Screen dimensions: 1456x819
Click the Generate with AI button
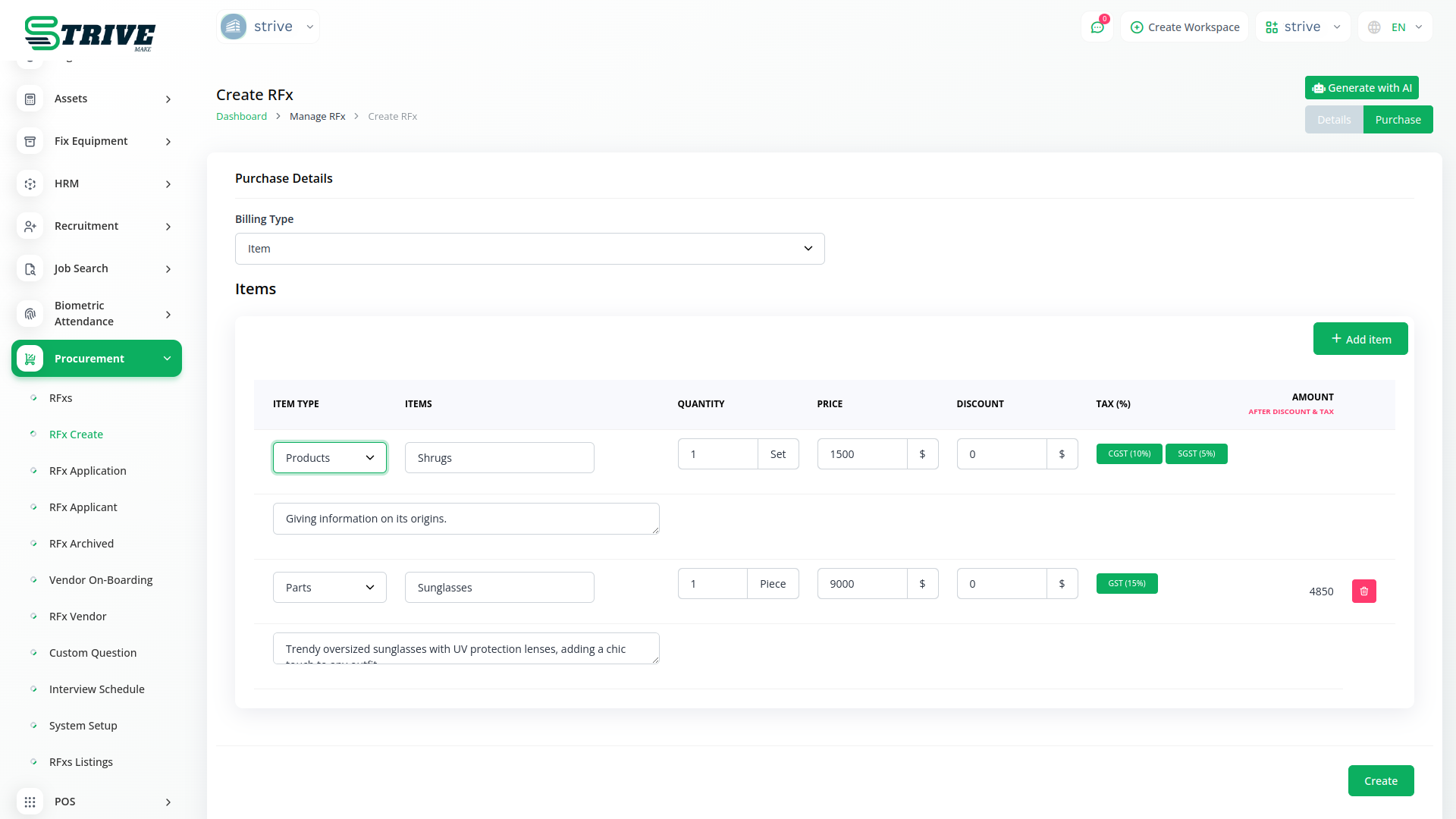coord(1361,88)
